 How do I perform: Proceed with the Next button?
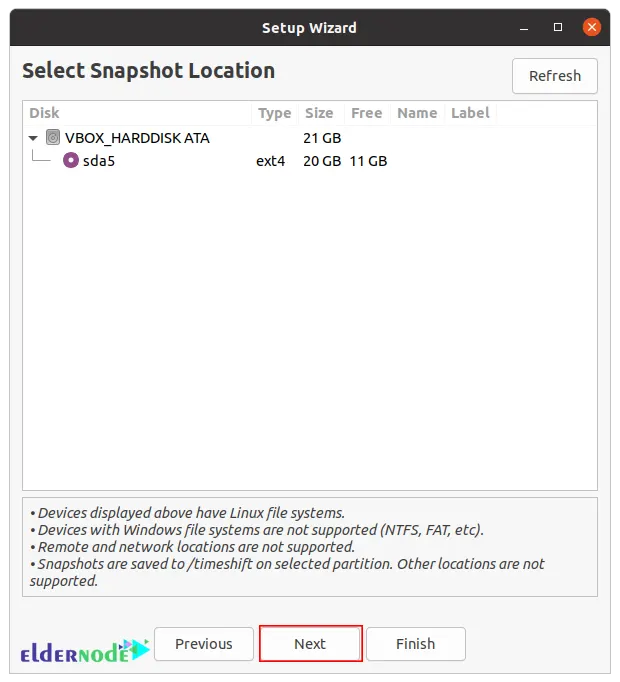click(x=310, y=644)
